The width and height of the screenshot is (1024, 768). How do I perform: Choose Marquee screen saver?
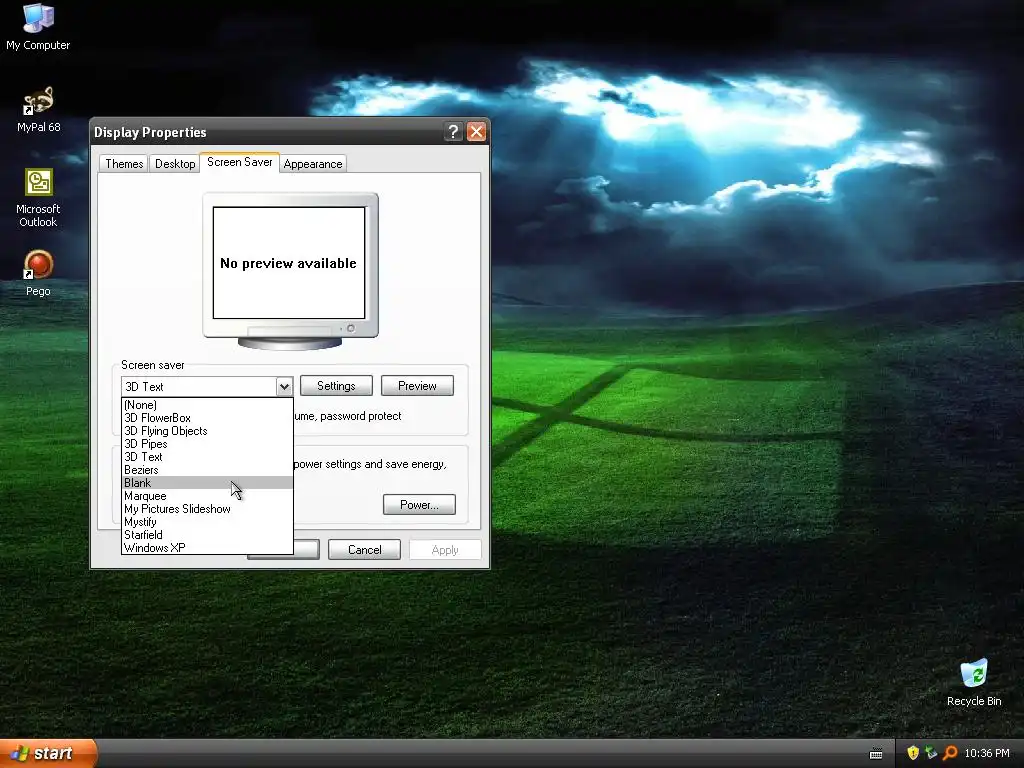tap(207, 496)
